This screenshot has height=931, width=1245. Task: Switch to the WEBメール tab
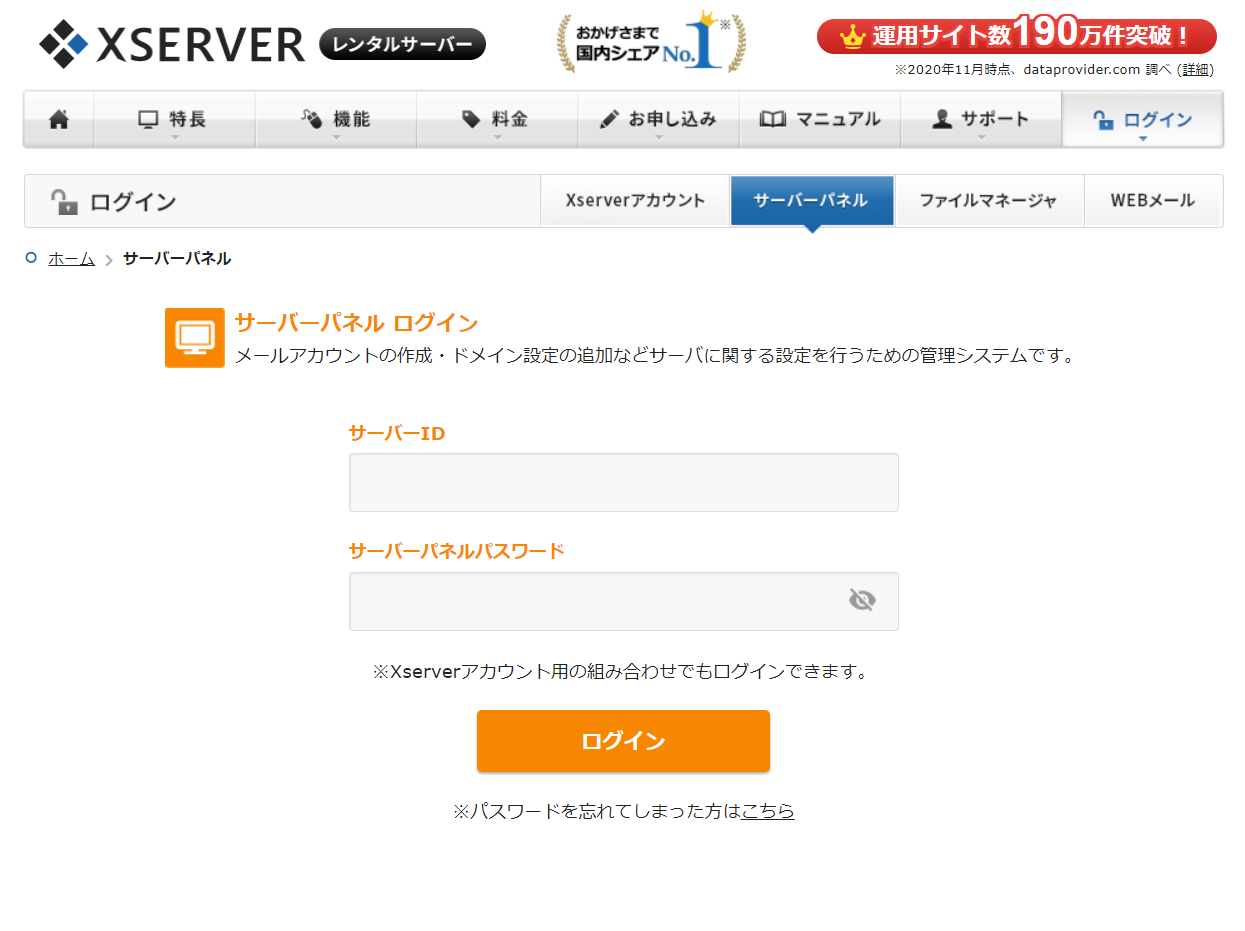coord(1153,201)
